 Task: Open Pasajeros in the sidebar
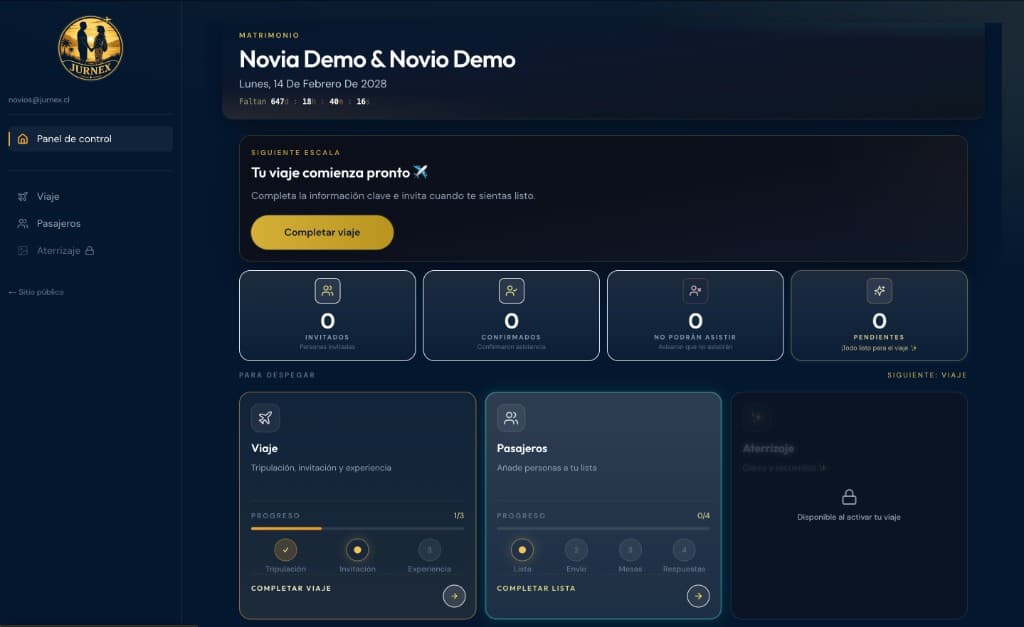coord(59,223)
